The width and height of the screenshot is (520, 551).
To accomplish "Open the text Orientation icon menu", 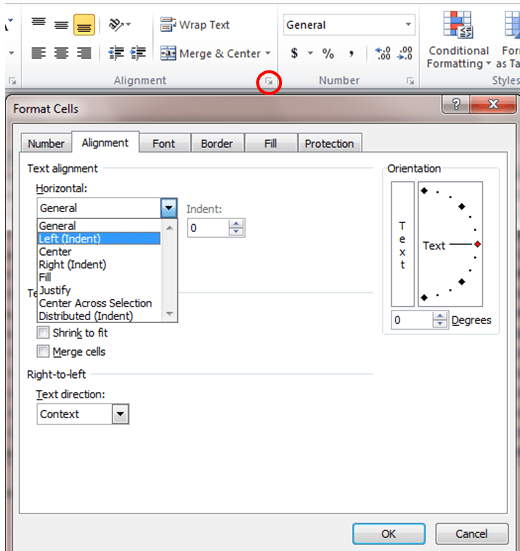I will point(119,25).
